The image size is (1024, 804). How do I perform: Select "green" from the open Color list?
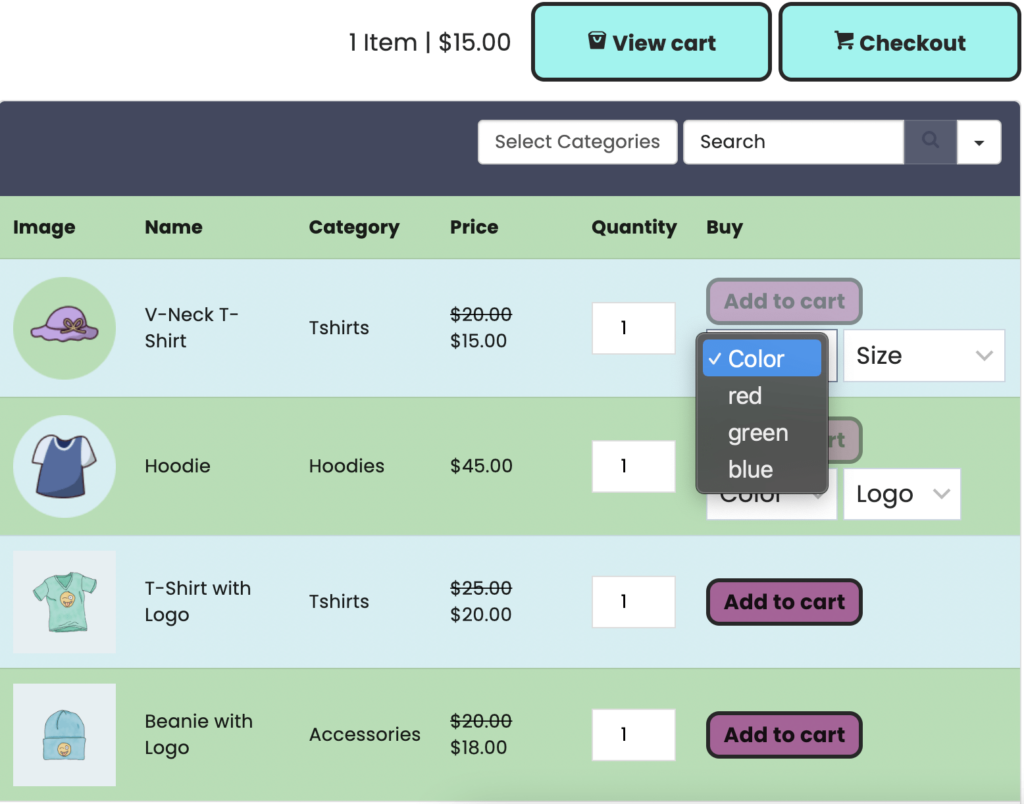[x=757, y=433]
